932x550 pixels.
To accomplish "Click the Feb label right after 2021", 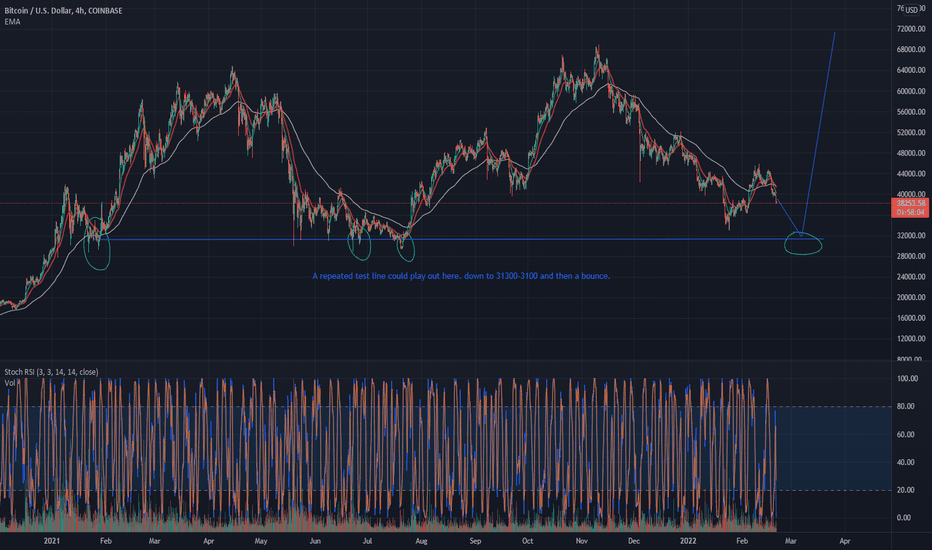I will point(106,541).
